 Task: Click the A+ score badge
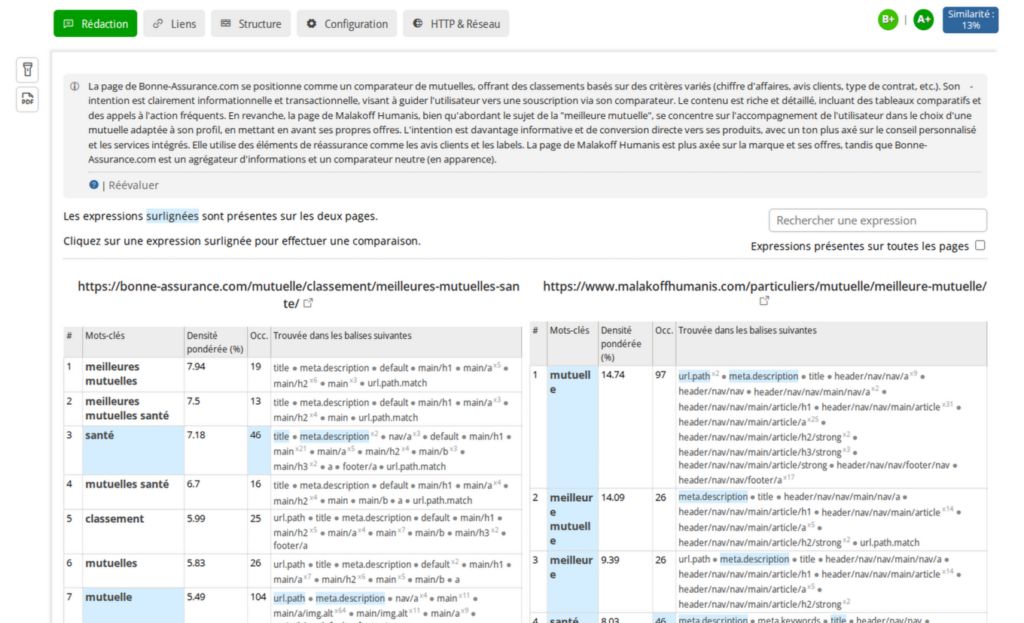[x=923, y=19]
